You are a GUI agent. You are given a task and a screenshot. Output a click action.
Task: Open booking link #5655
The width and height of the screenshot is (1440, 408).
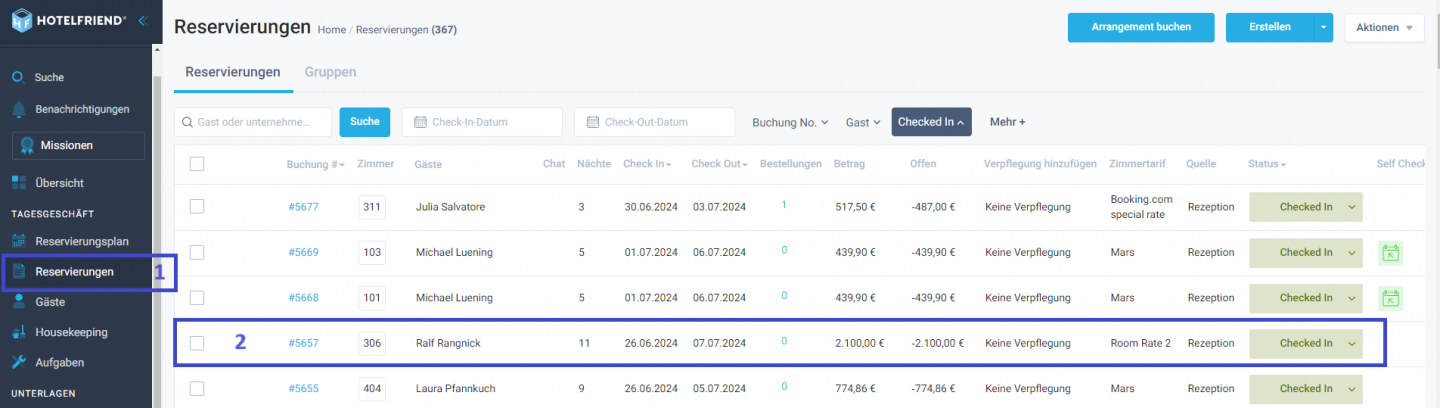(x=303, y=388)
